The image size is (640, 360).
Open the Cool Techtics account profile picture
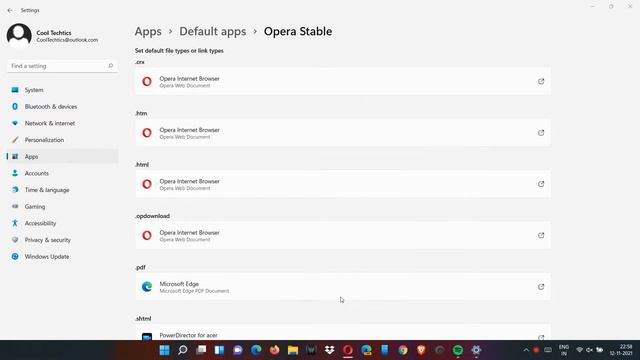tap(19, 36)
